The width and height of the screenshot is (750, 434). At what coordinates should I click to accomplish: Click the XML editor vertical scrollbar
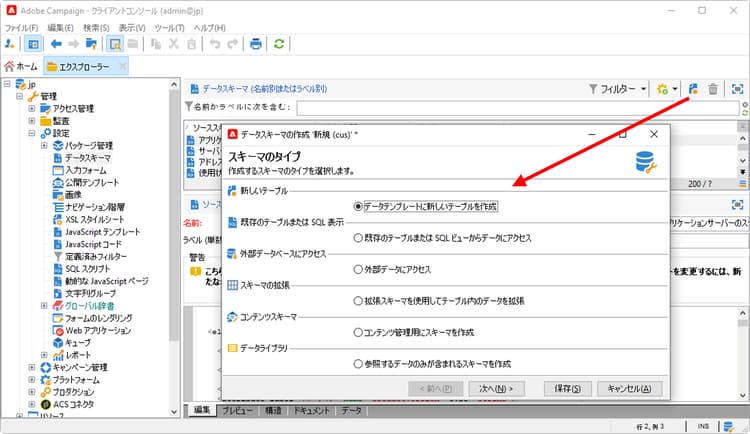tap(742, 354)
